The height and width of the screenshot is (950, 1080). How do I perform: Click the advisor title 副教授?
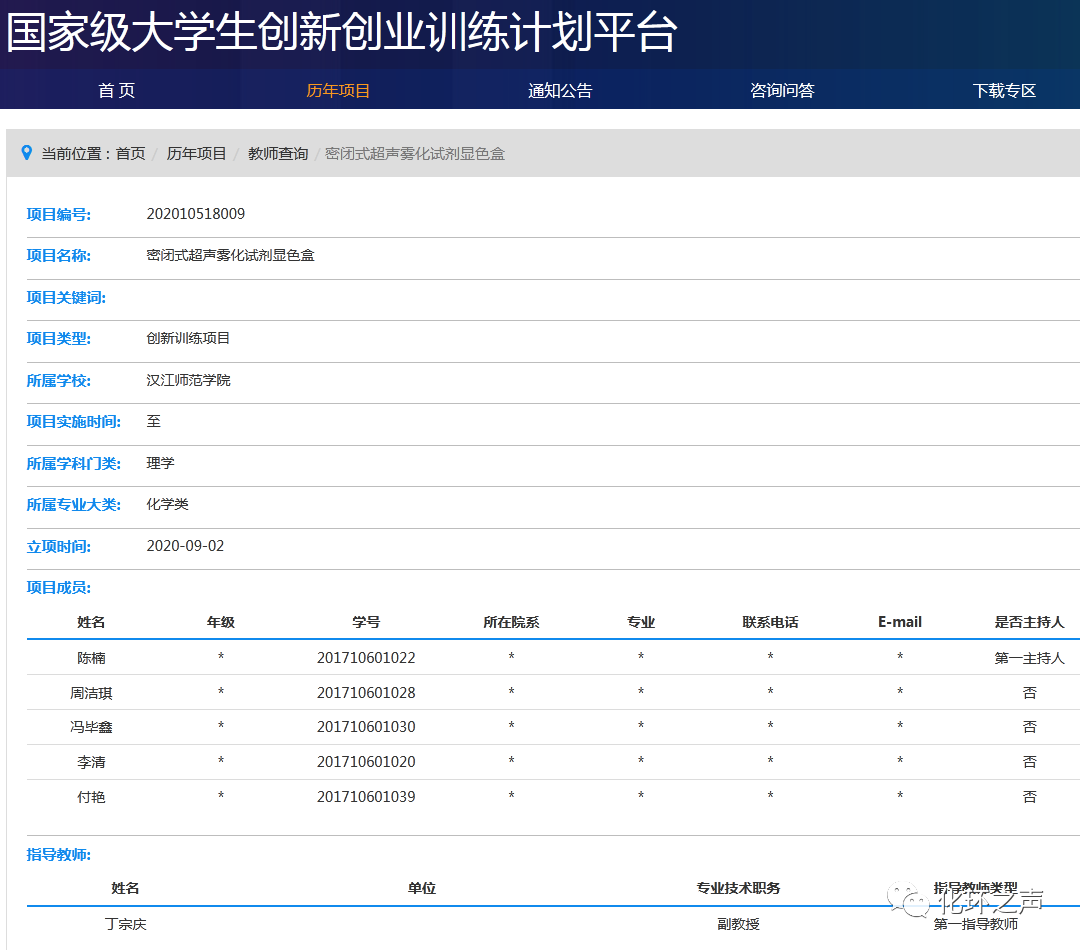pyautogui.click(x=738, y=924)
